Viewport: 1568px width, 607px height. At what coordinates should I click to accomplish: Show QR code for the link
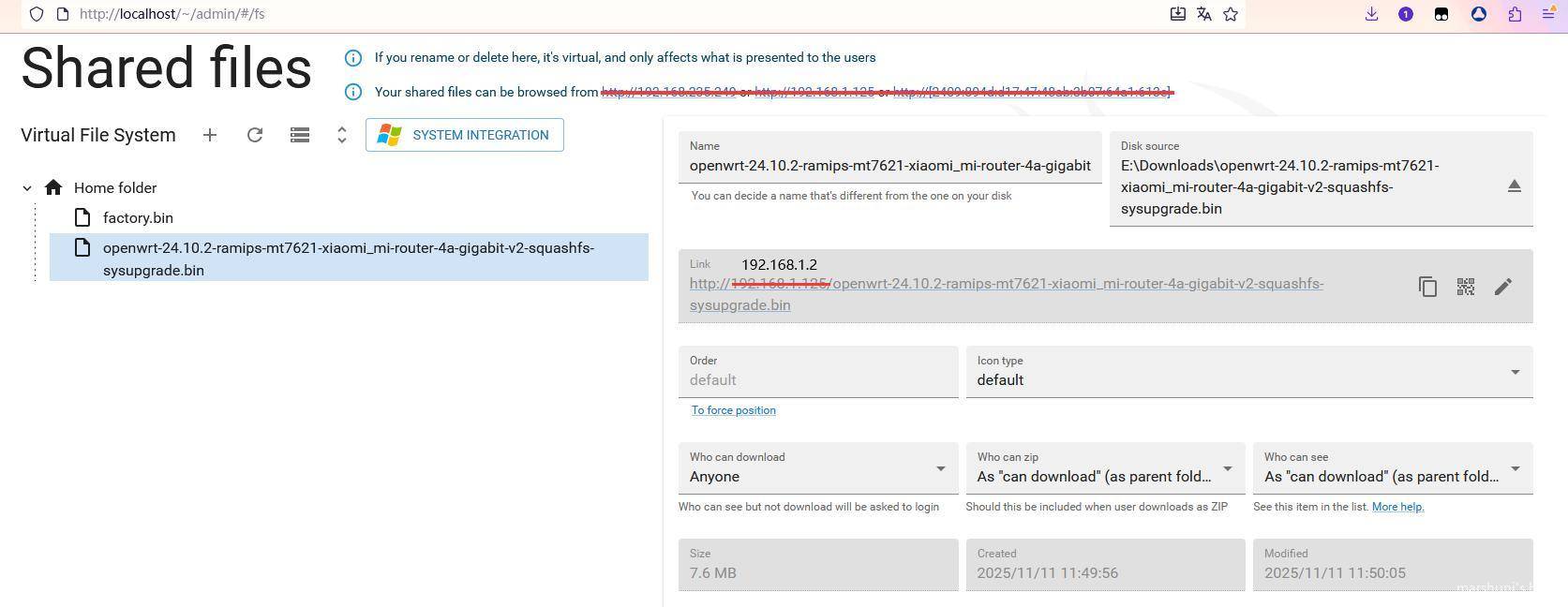(1466, 287)
